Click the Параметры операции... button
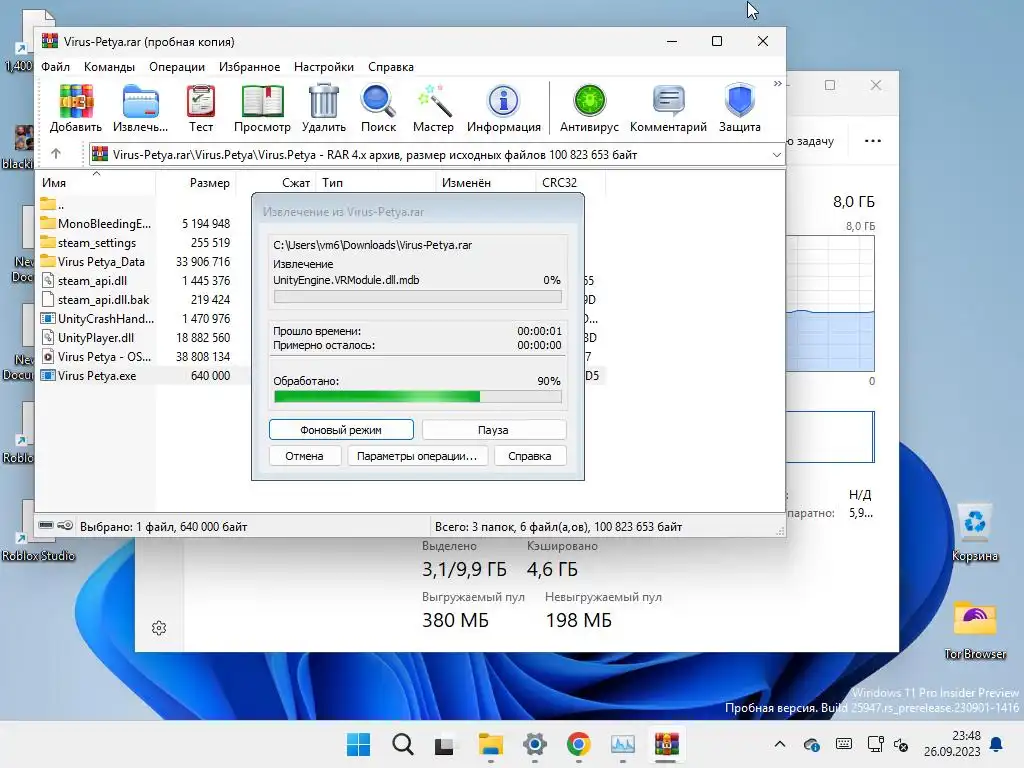The image size is (1024, 768). point(417,456)
